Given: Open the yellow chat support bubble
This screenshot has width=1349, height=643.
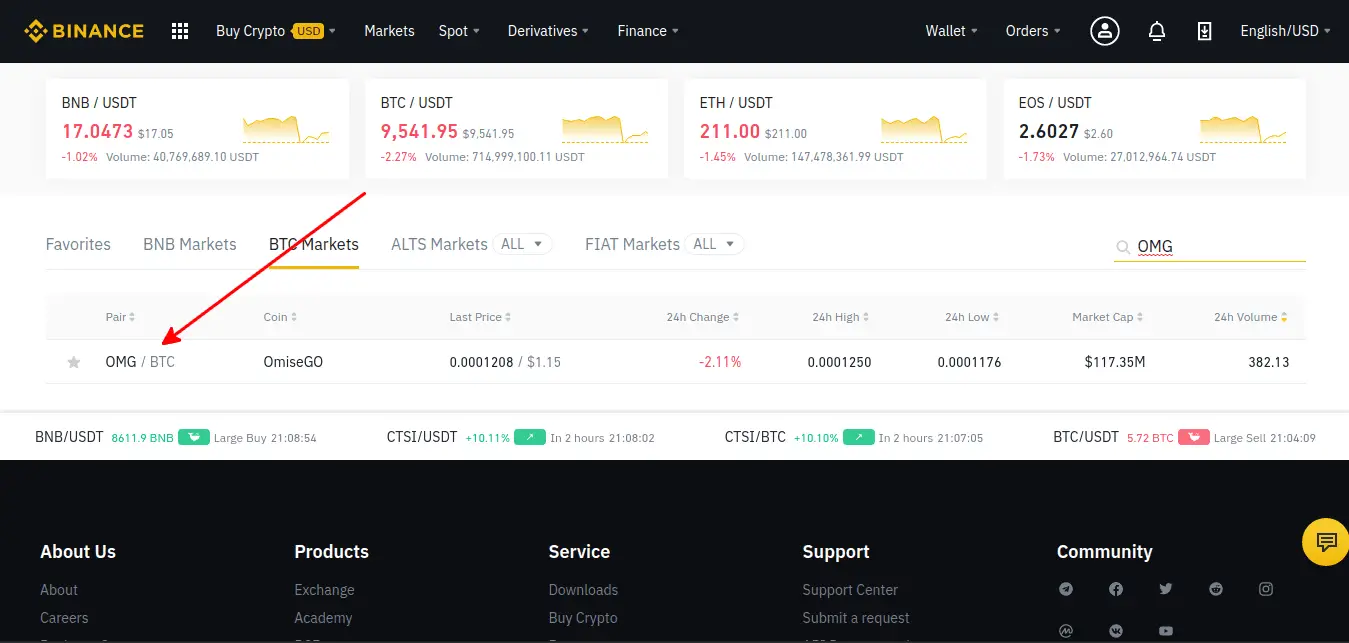Looking at the screenshot, I should (1326, 542).
